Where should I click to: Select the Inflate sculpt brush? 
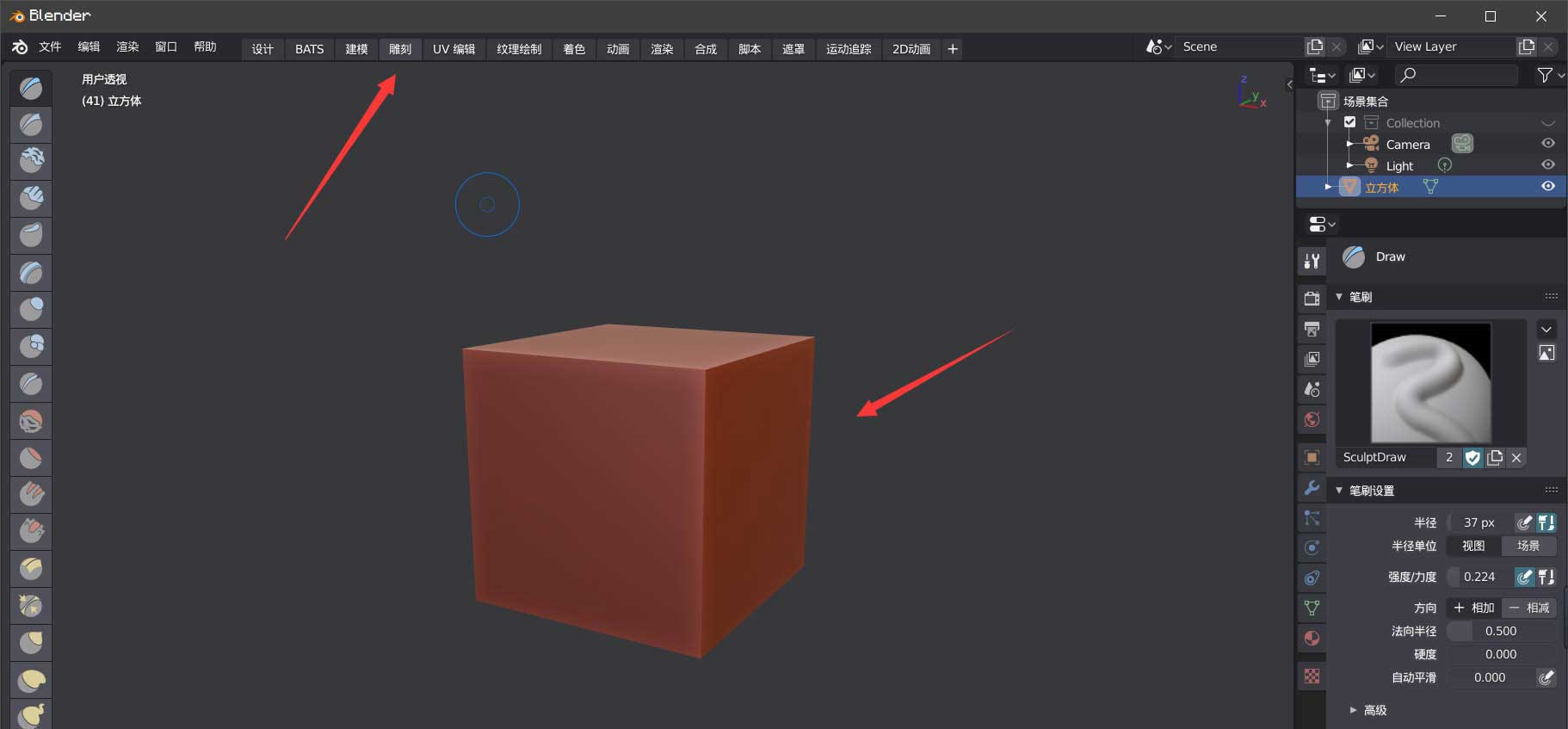(x=31, y=310)
